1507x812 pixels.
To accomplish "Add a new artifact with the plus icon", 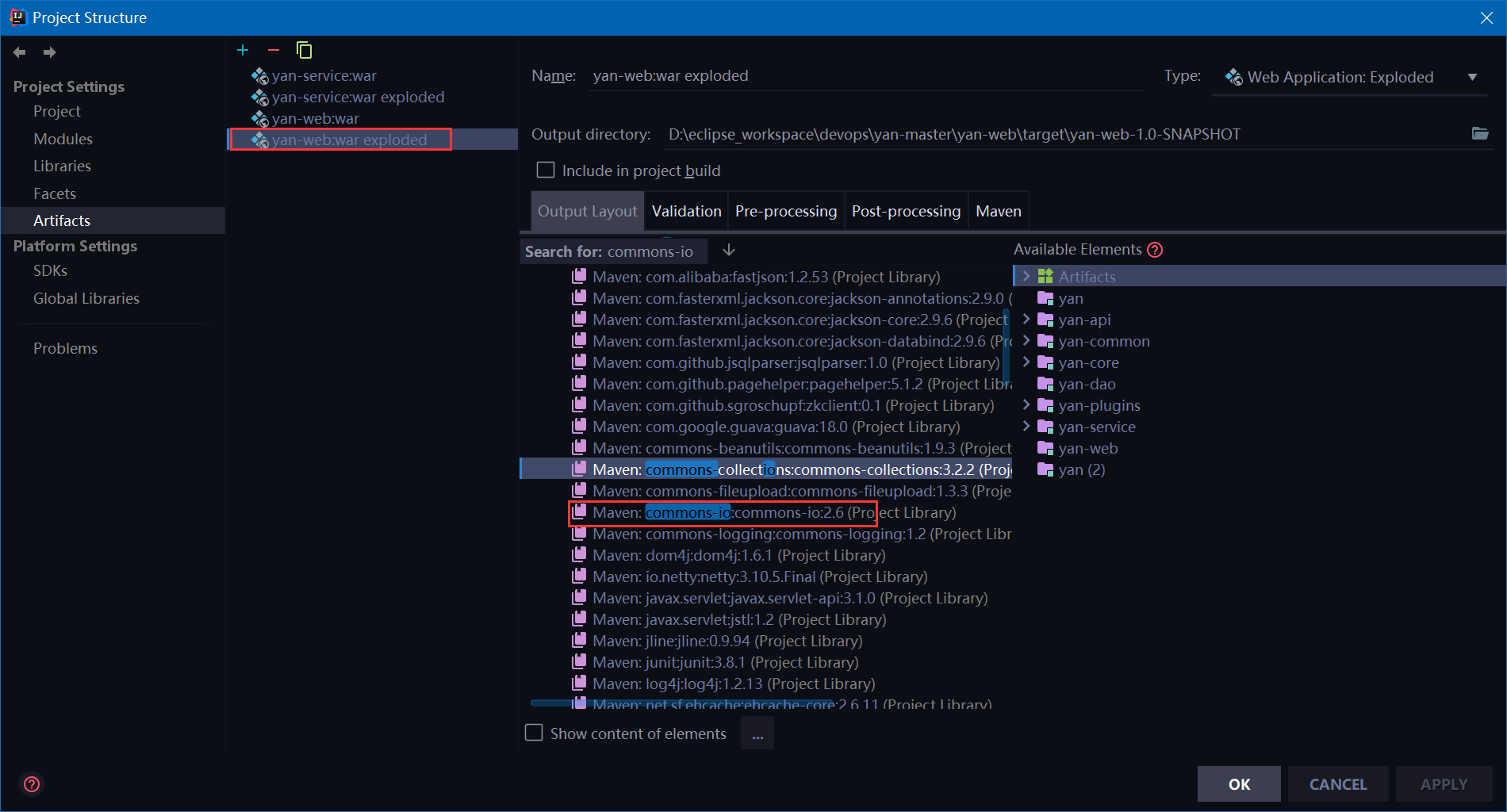I will pos(243,50).
